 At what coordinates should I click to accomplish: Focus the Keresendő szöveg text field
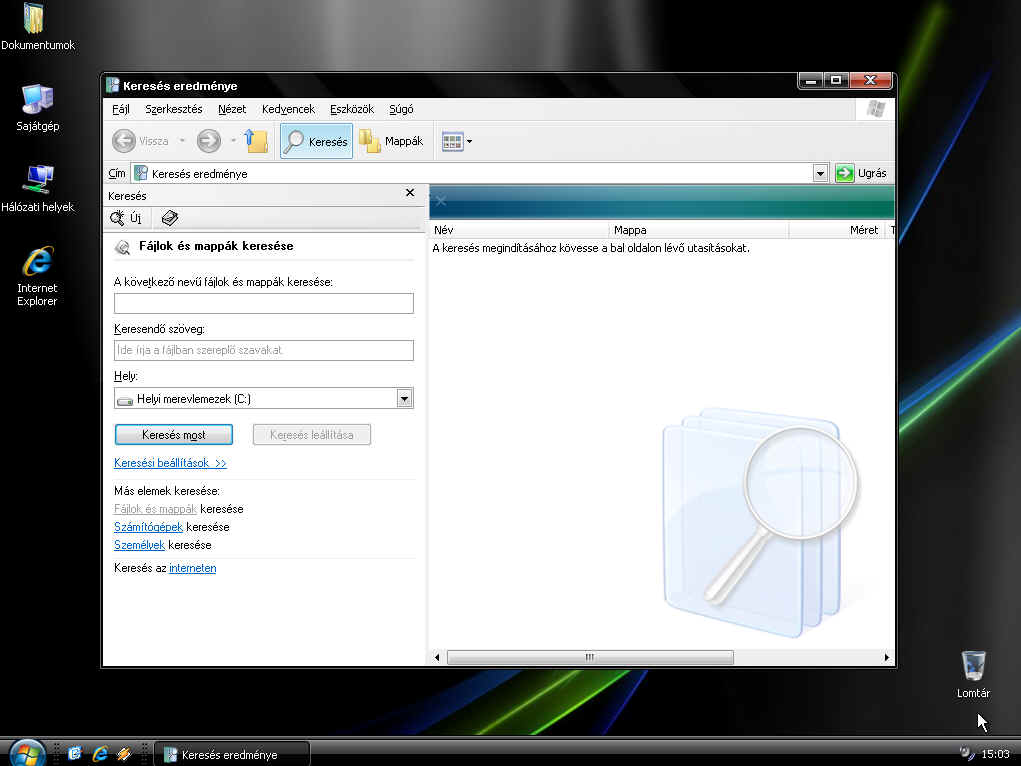(264, 350)
